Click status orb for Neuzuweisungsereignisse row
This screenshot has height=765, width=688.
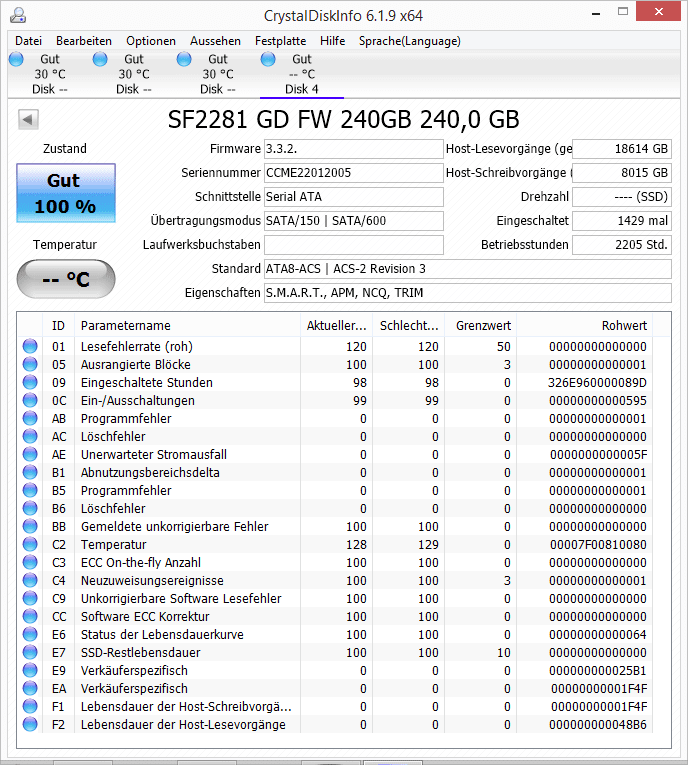30,581
